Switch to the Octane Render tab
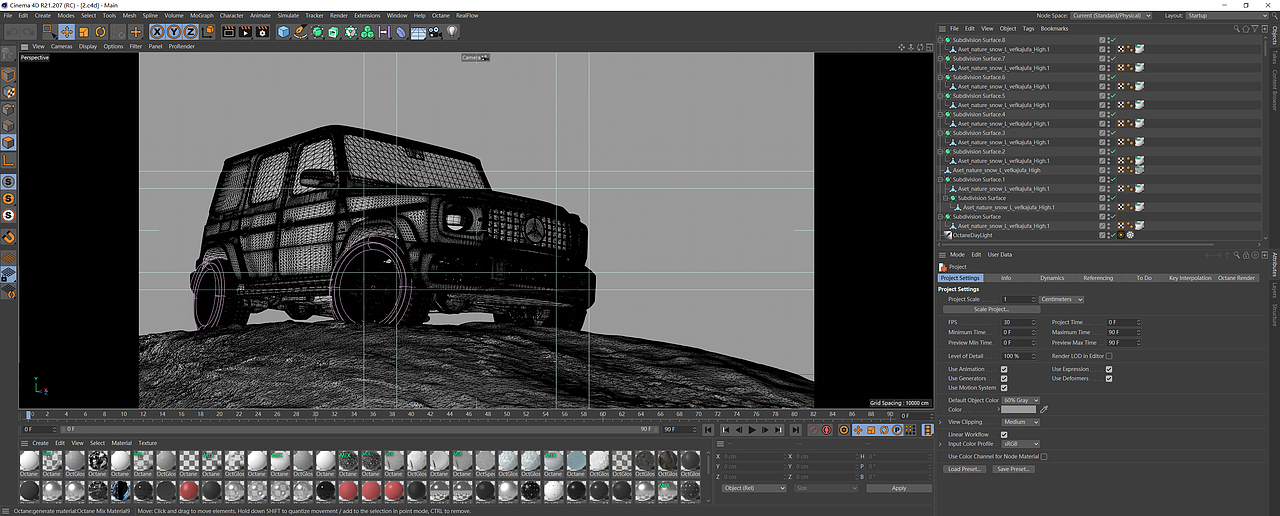The width and height of the screenshot is (1280, 516). click(x=1236, y=278)
